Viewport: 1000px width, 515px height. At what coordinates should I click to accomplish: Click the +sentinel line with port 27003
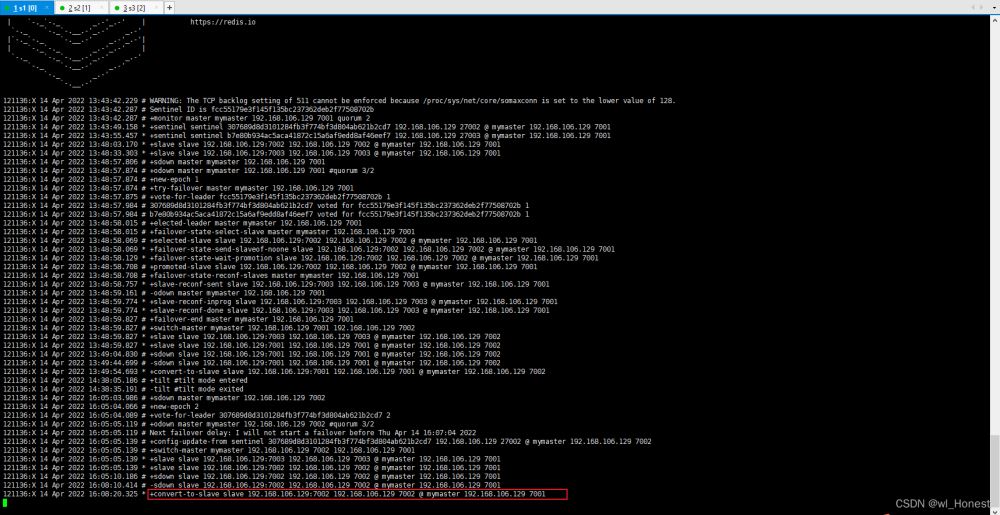307,136
